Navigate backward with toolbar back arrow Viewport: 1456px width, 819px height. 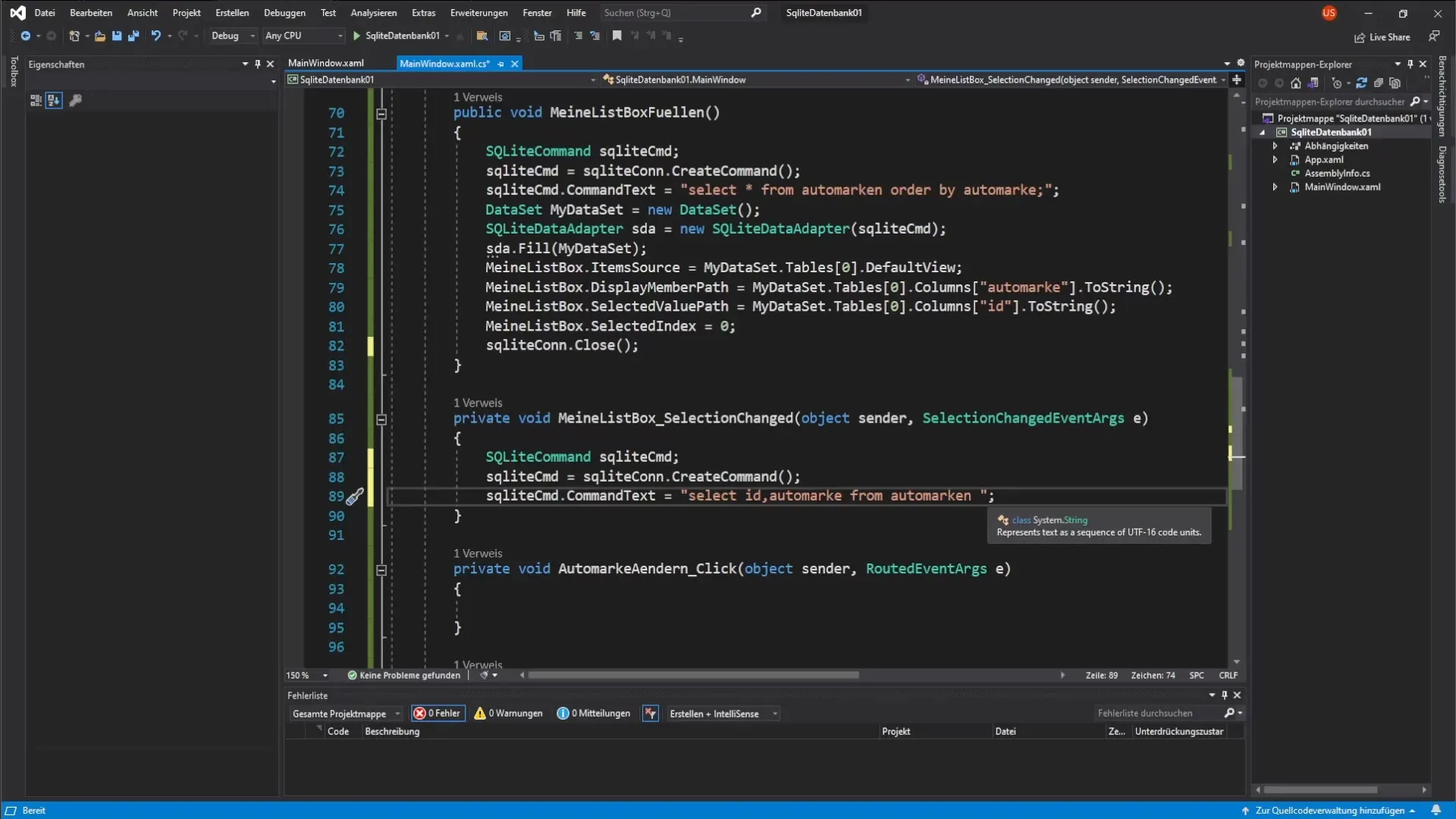pyautogui.click(x=25, y=36)
